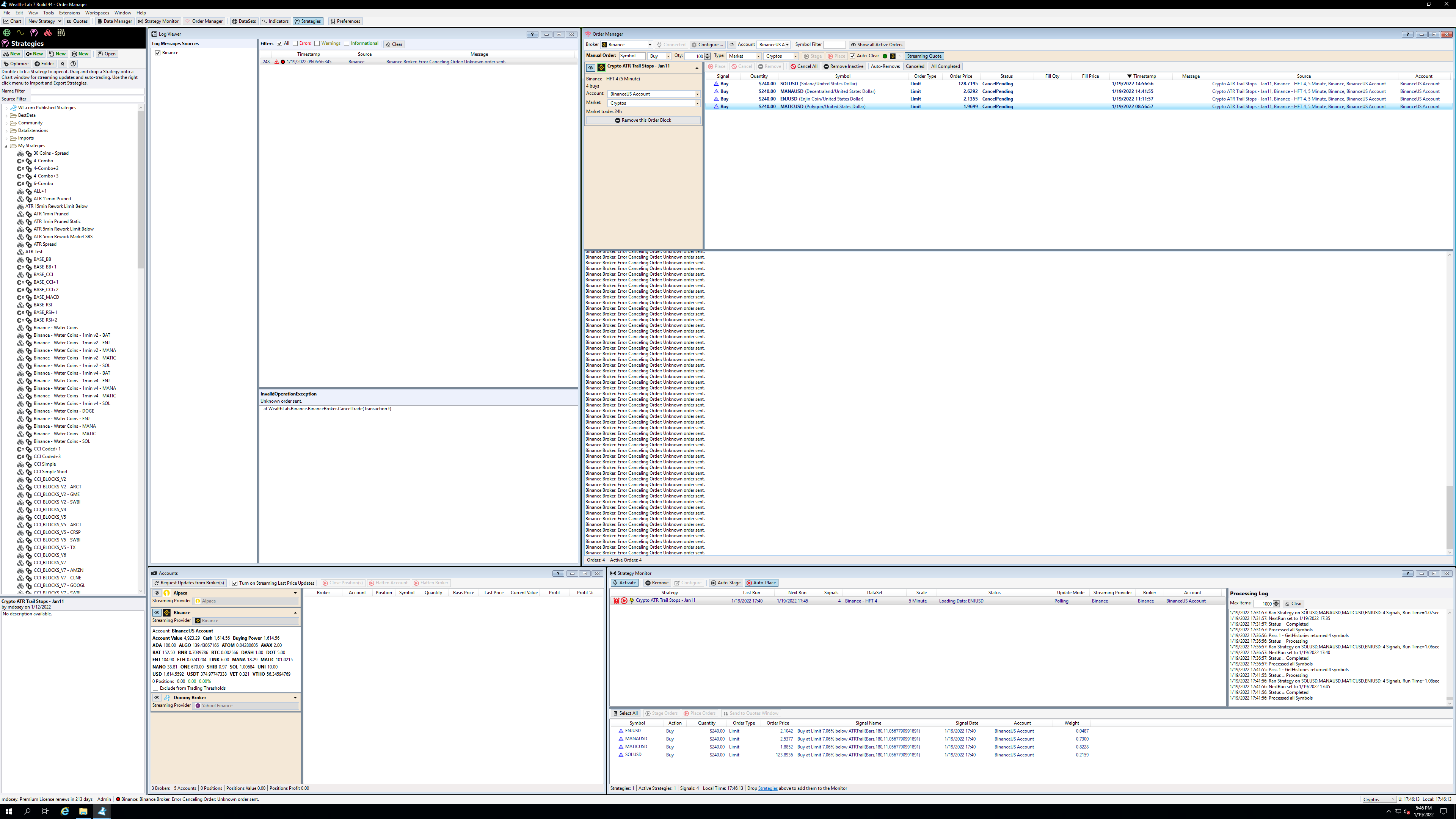
Task: Open File Explorer from the taskbar
Action: point(83,811)
